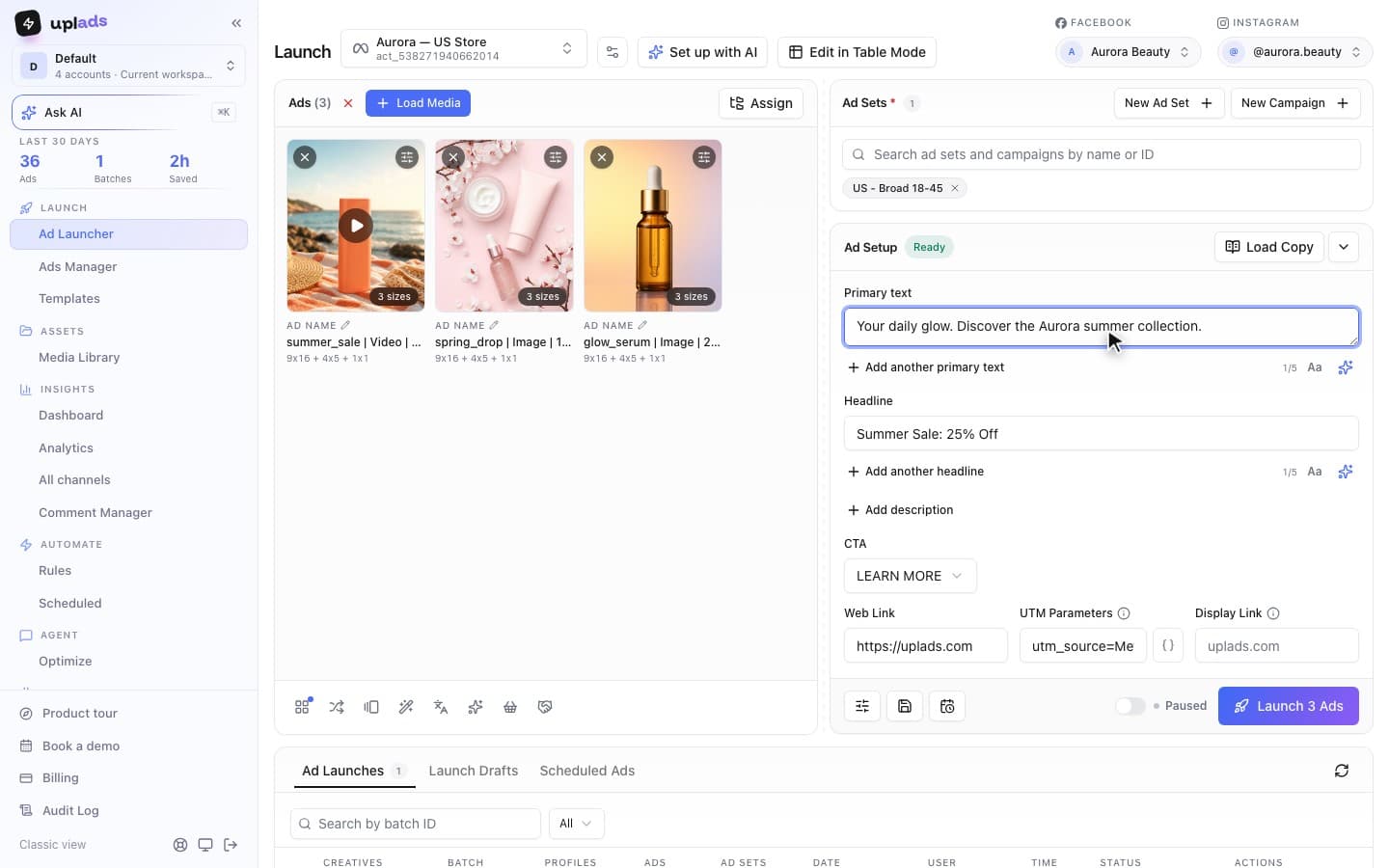Viewport: 1389px width, 868px height.
Task: Click the New Campaign button
Action: coord(1294,103)
